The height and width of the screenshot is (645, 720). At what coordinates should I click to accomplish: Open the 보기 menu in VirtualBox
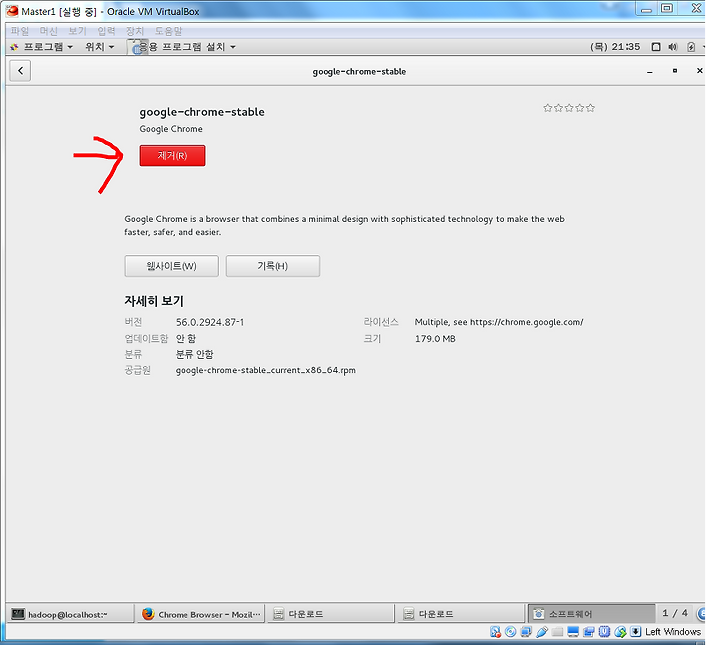[x=77, y=31]
